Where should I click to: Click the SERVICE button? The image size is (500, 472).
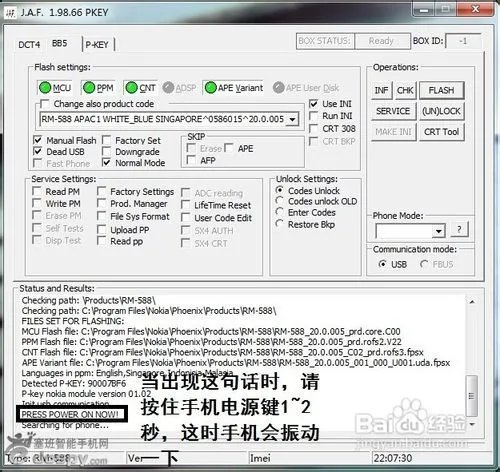[x=393, y=111]
